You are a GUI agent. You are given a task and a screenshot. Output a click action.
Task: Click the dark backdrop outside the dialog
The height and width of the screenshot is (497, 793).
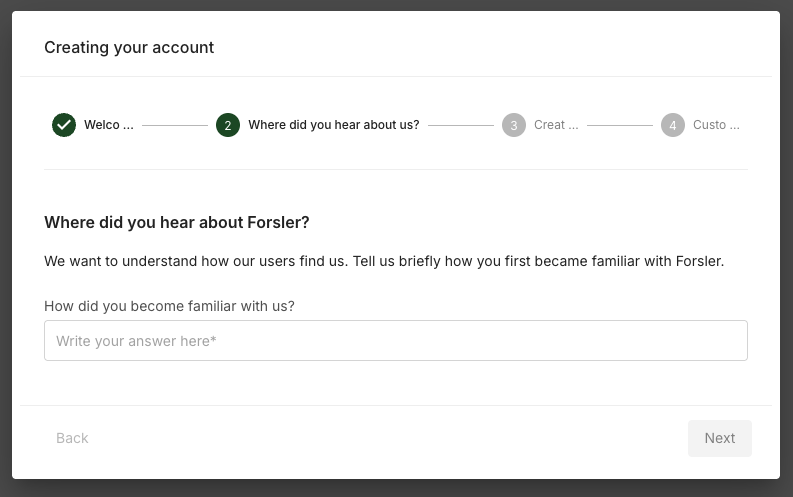396,489
